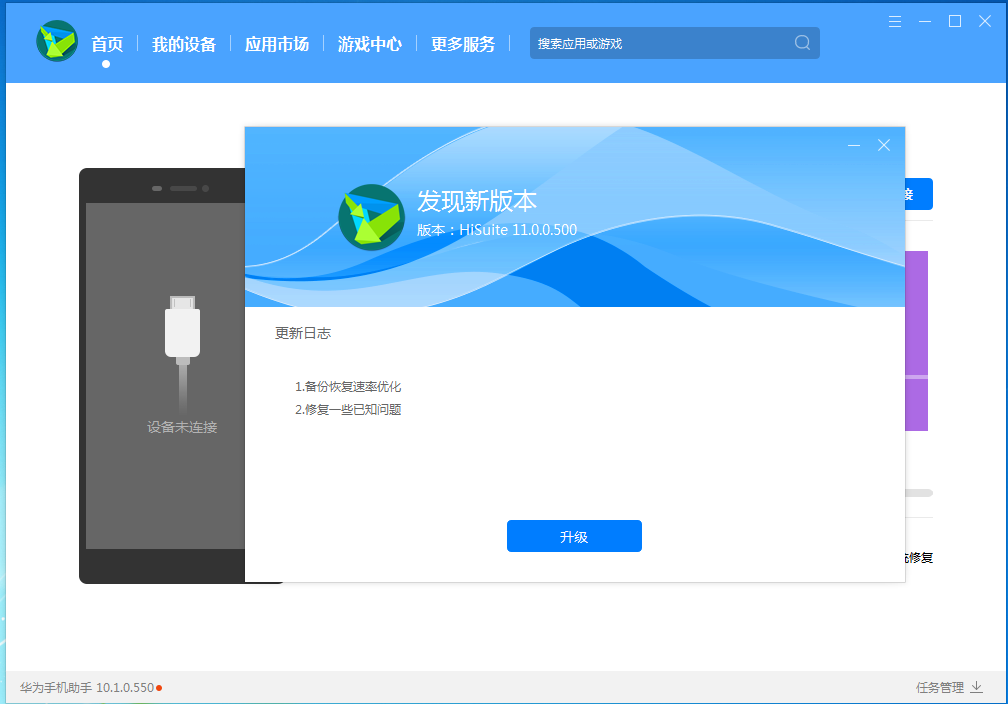This screenshot has height=704, width=1008.
Task: Click the gray progress bar on the right
Action: (919, 493)
